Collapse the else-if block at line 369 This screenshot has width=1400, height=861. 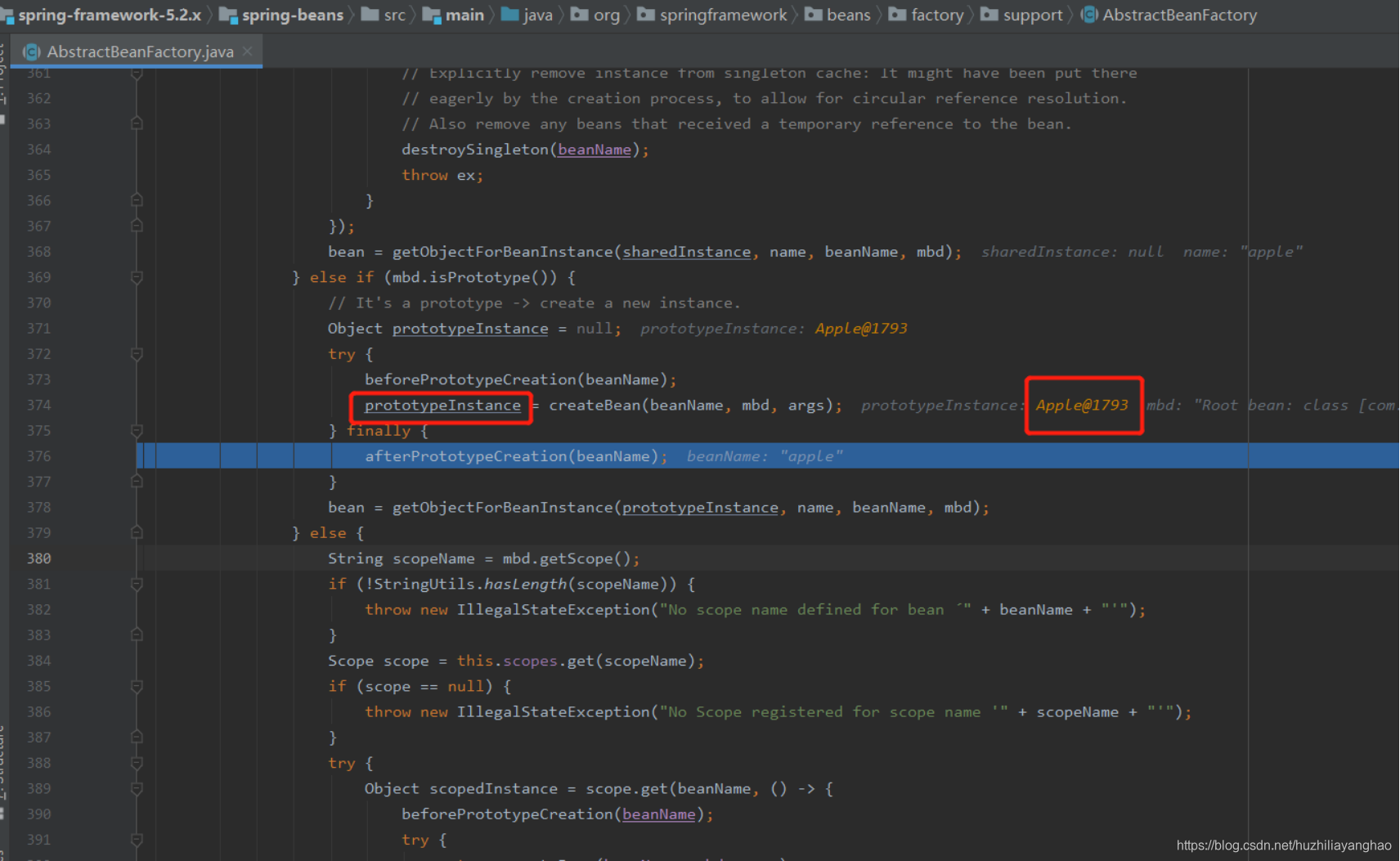(x=137, y=277)
